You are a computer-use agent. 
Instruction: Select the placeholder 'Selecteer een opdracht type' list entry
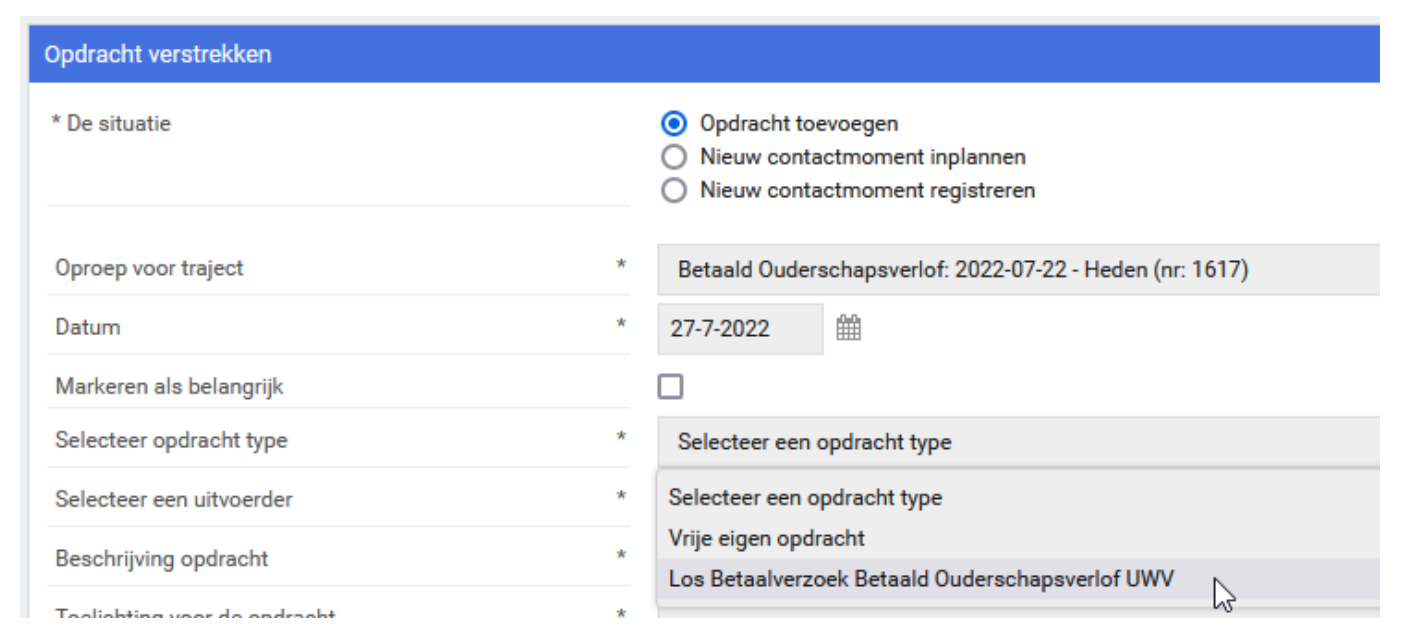pyautogui.click(x=805, y=497)
